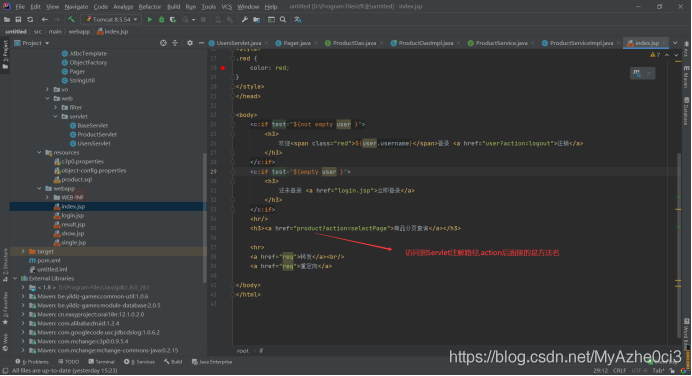Viewport: 692px width, 376px height.
Task: Click Synchronize refresh icon in toolbar
Action: point(30,19)
